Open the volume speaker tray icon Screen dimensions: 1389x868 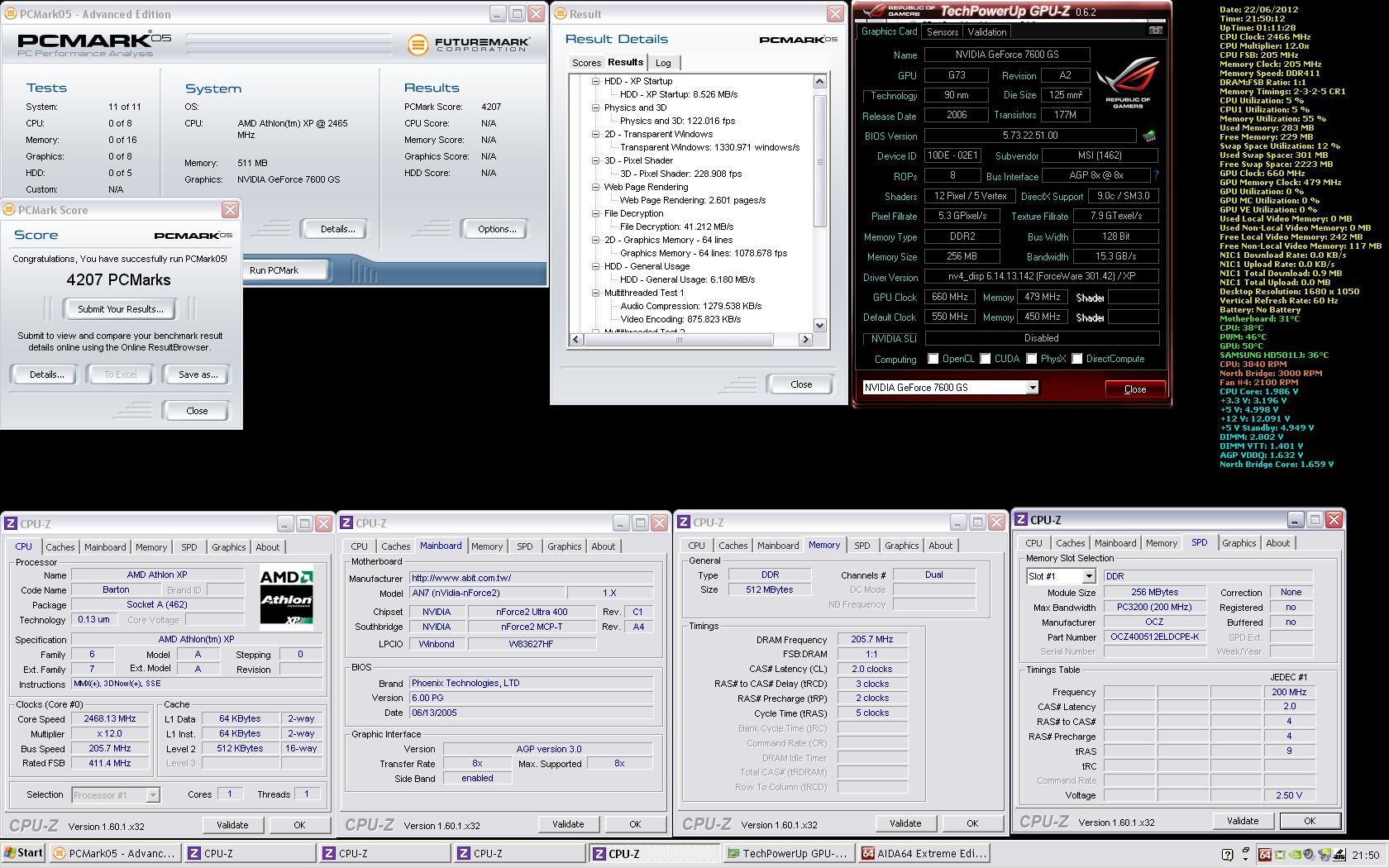coord(1310,855)
